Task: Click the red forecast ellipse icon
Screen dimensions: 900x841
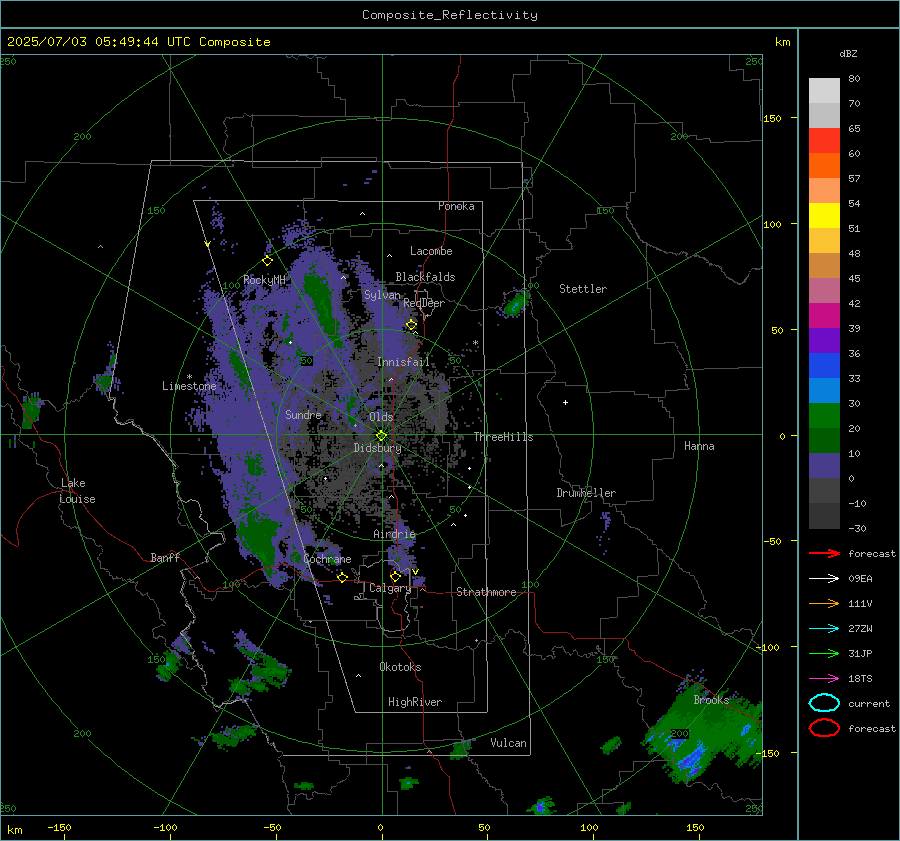Action: [824, 728]
